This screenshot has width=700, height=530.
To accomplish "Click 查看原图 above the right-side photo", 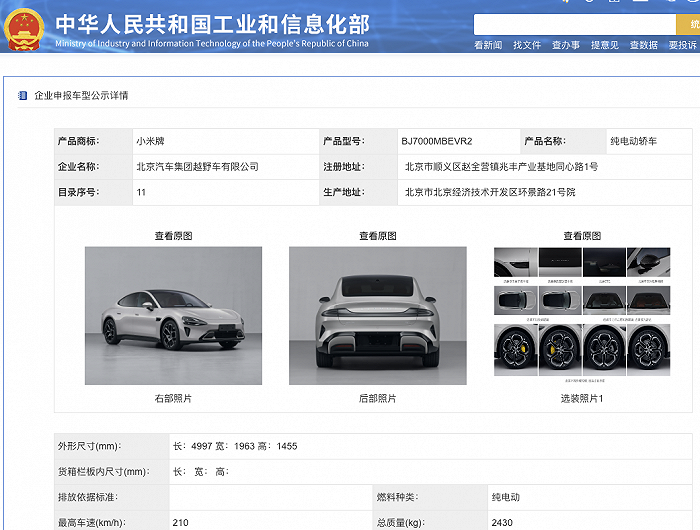I will point(173,236).
